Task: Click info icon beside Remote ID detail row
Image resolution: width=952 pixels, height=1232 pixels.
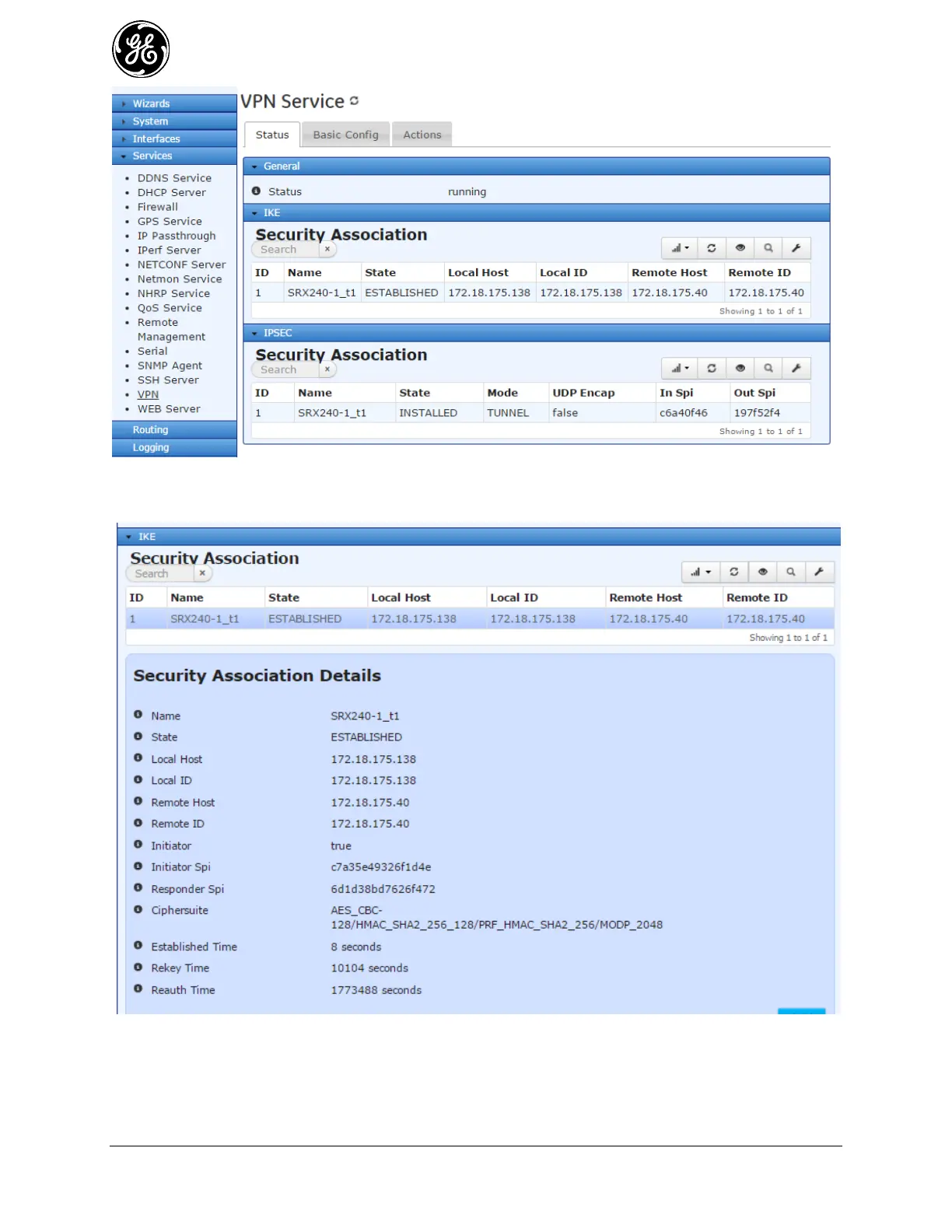Action: tap(138, 823)
